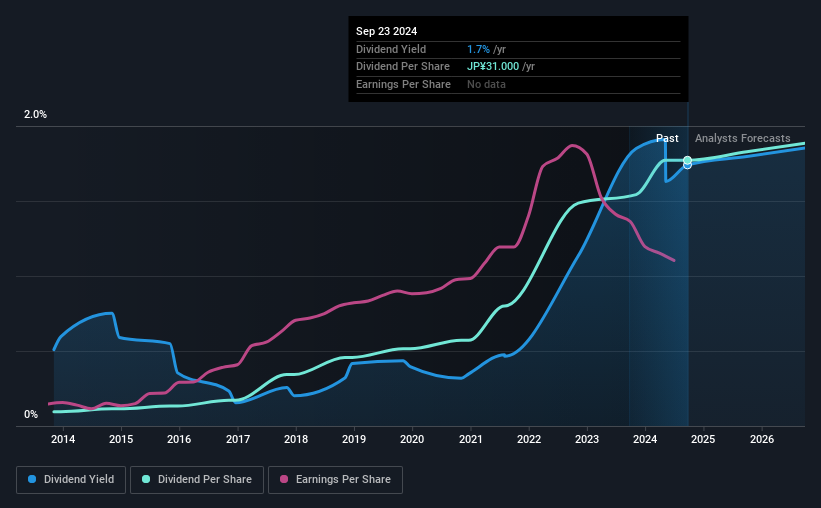Click the 2026 x-axis label

[x=762, y=439]
